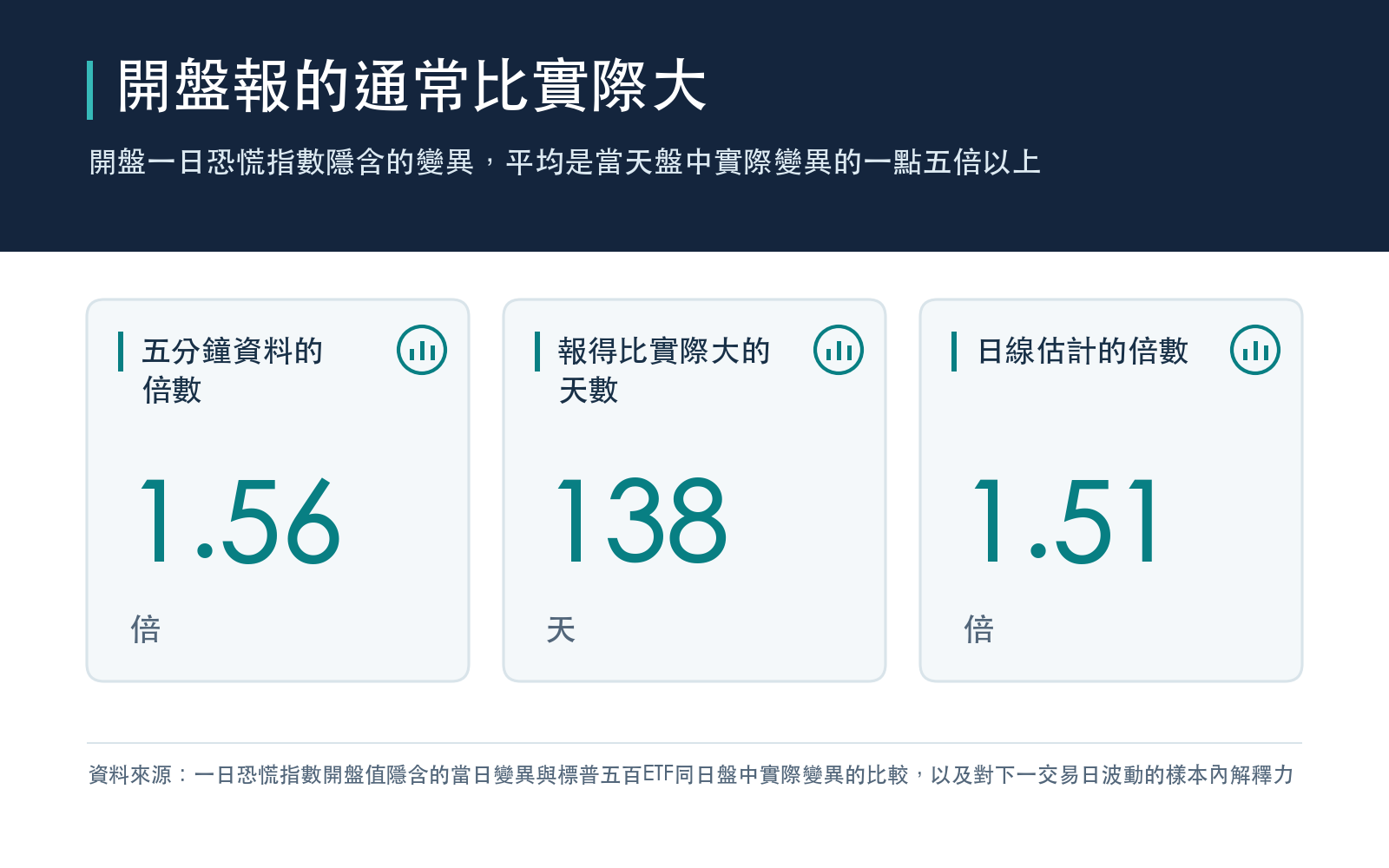Click the unit 倍 under 1.51
1389x868 pixels.
tap(979, 629)
